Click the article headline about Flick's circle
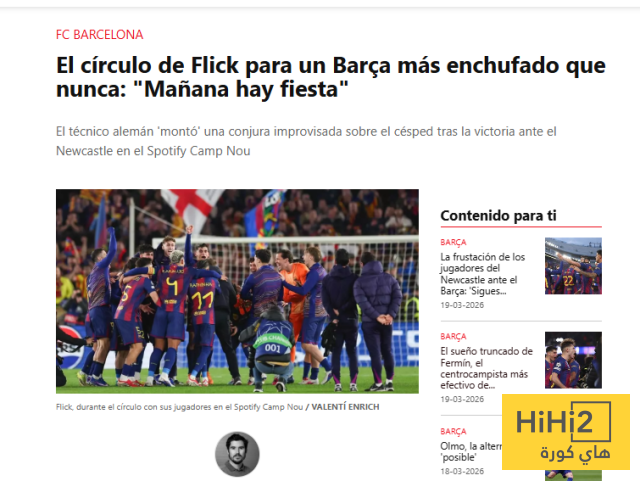Screen dimensions: 640x481 pyautogui.click(x=331, y=77)
